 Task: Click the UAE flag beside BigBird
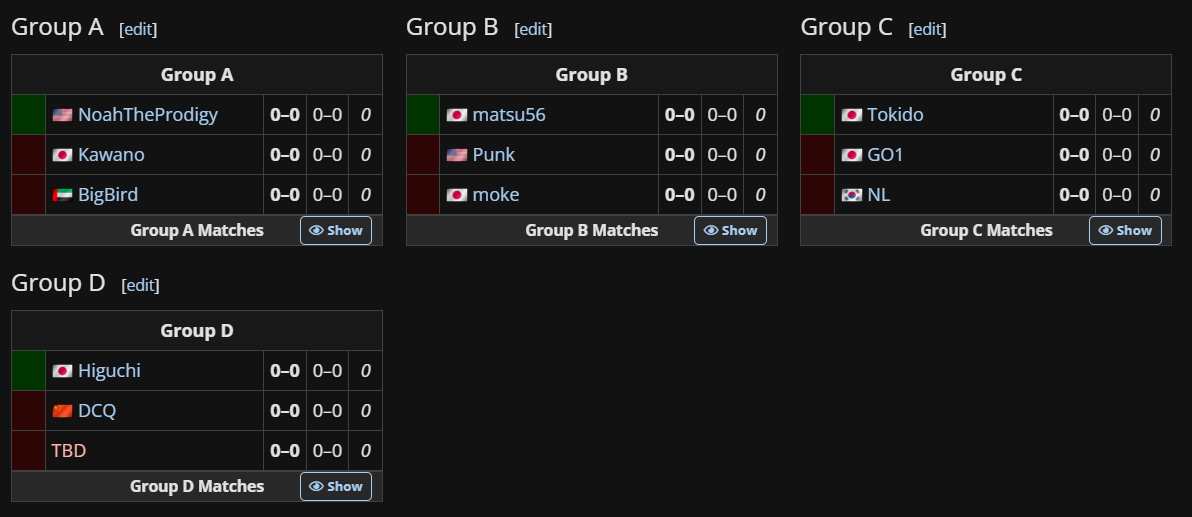click(62, 195)
